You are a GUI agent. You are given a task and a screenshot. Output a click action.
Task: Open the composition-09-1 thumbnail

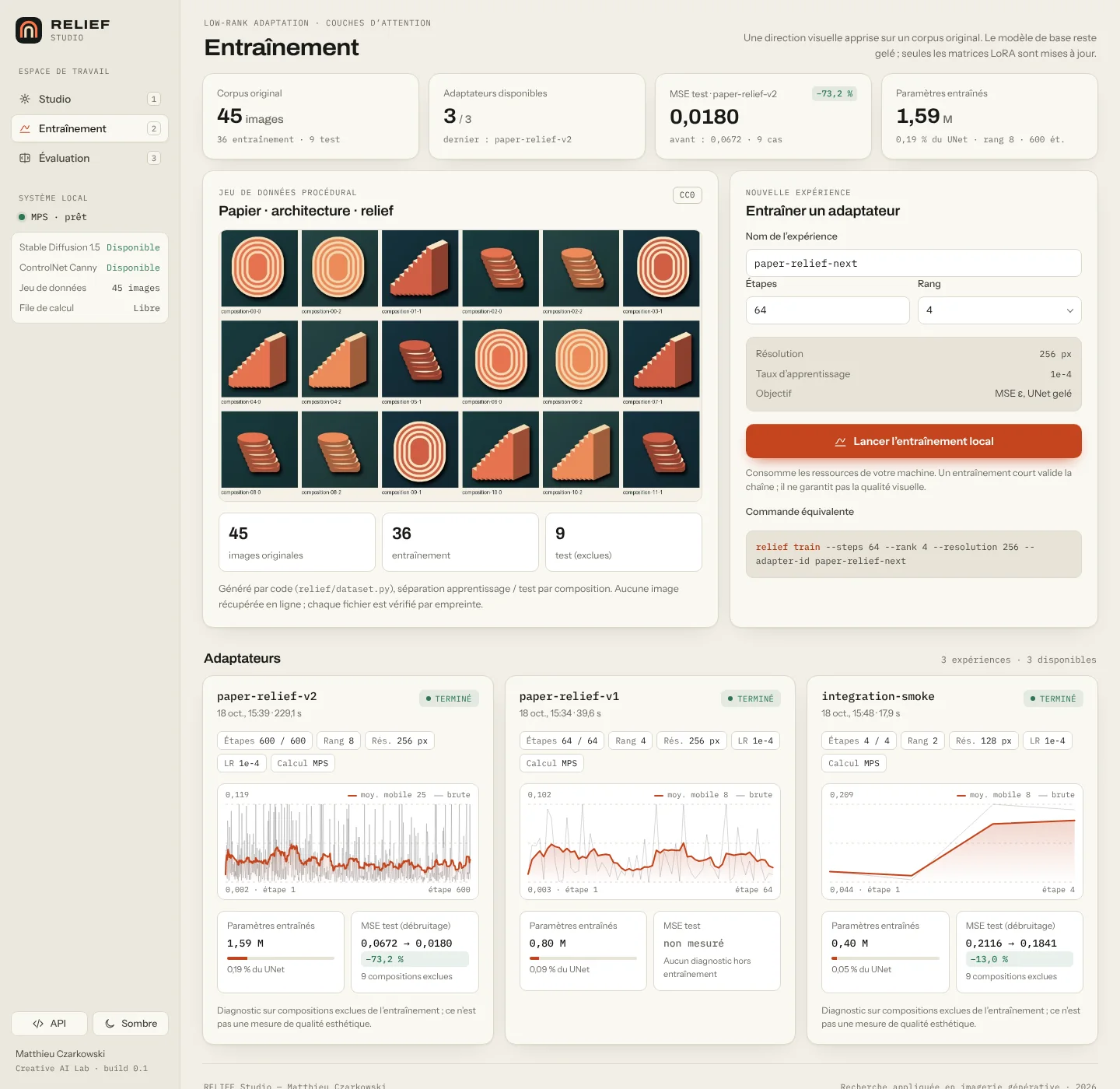[420, 450]
